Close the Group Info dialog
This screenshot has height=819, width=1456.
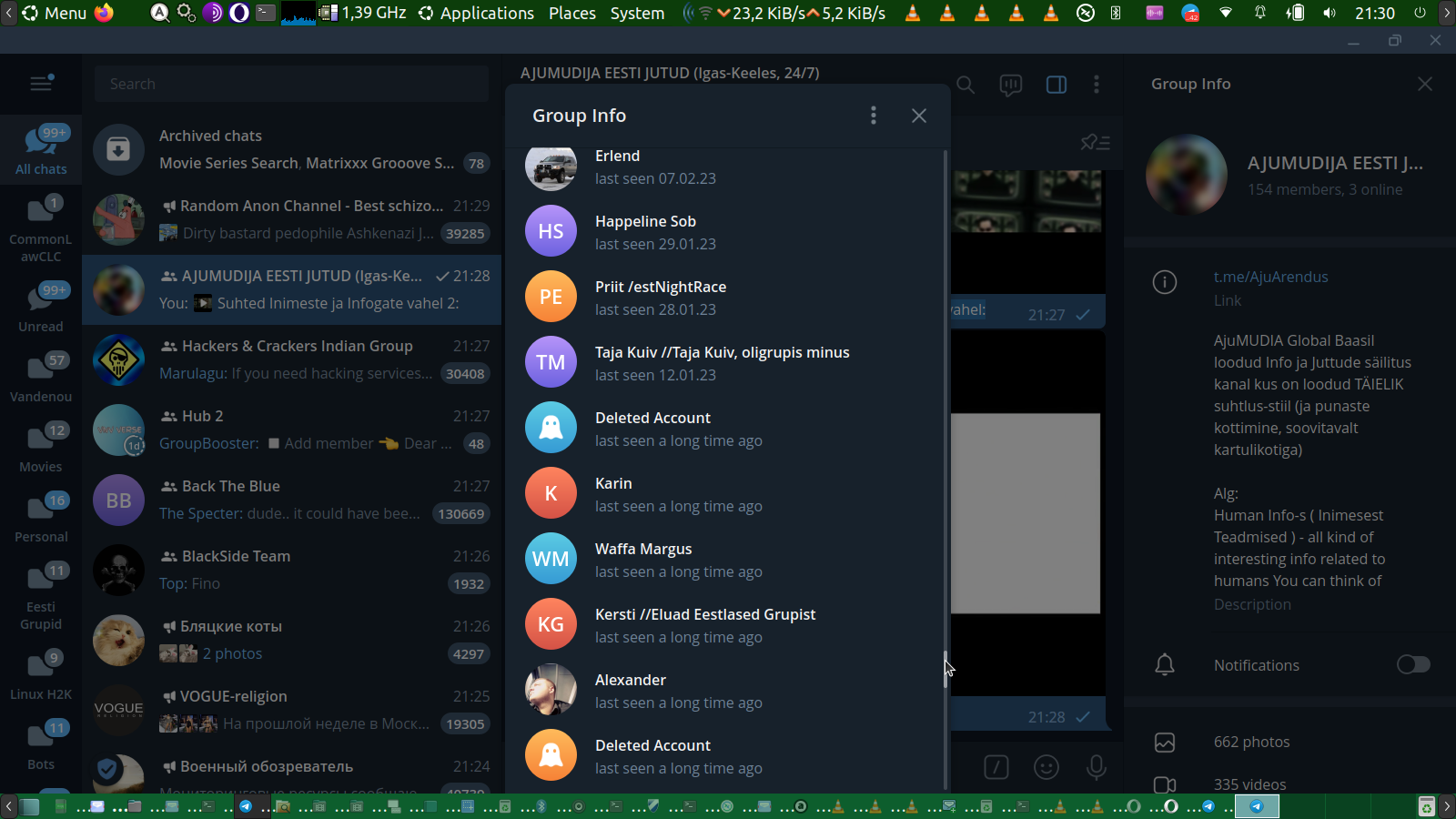click(919, 116)
